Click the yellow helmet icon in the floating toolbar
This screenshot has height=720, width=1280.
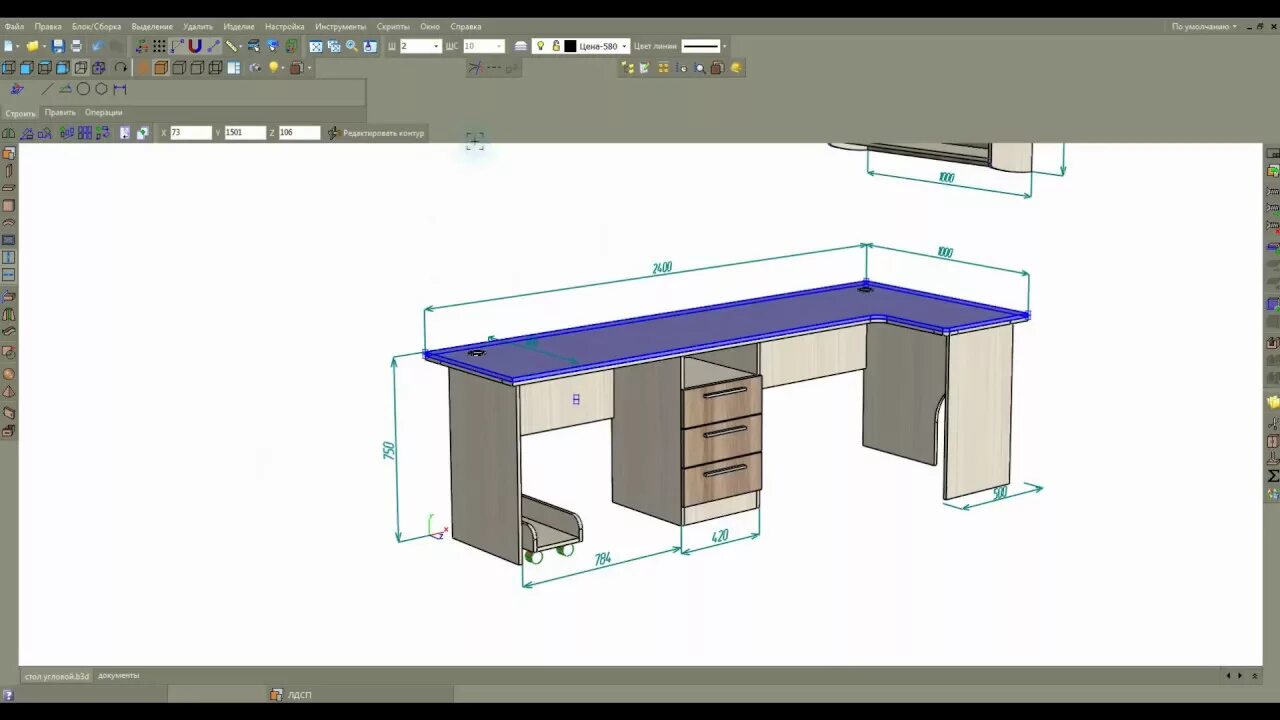click(x=736, y=68)
